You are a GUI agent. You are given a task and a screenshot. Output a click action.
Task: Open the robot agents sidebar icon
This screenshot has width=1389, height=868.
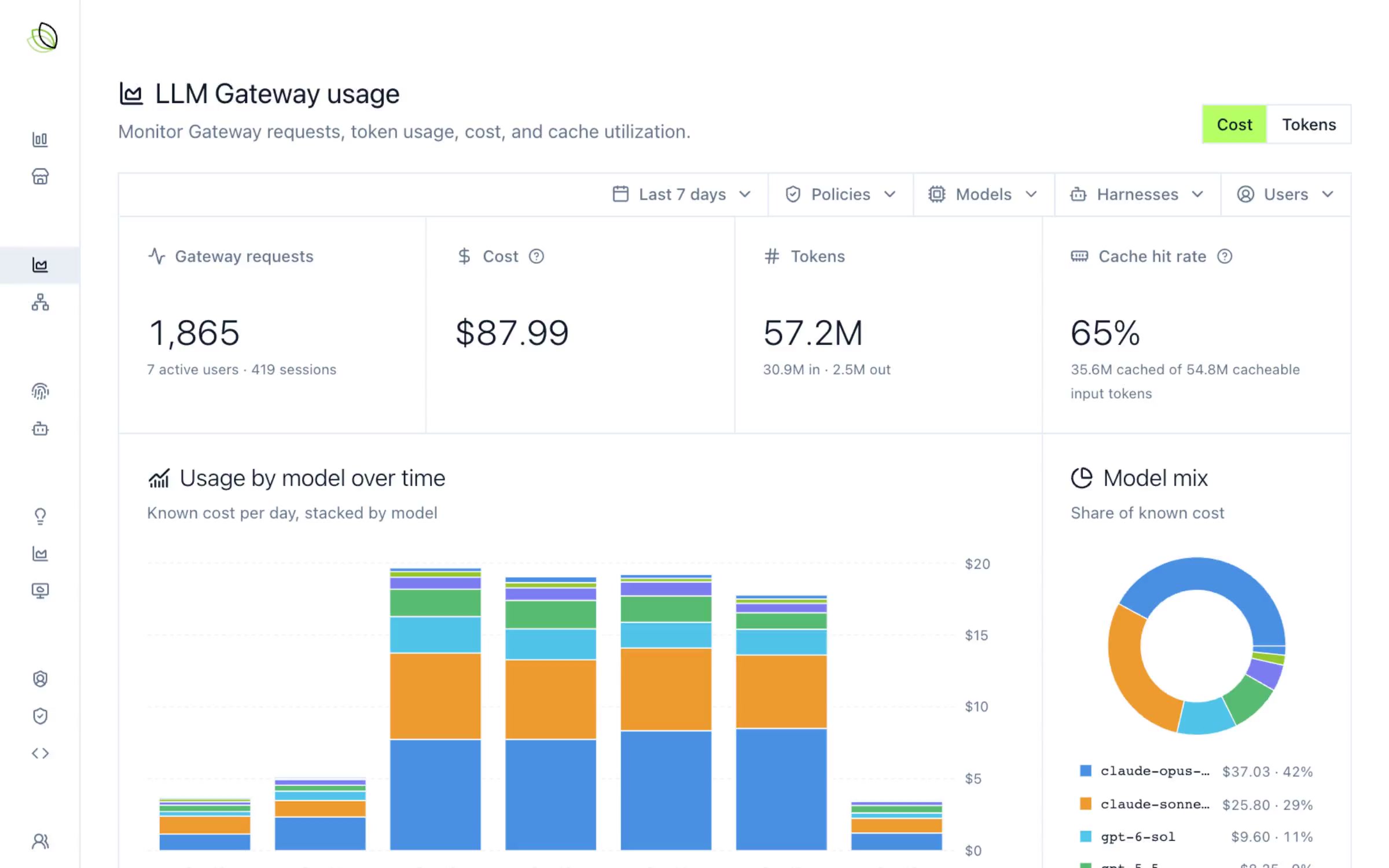point(40,429)
